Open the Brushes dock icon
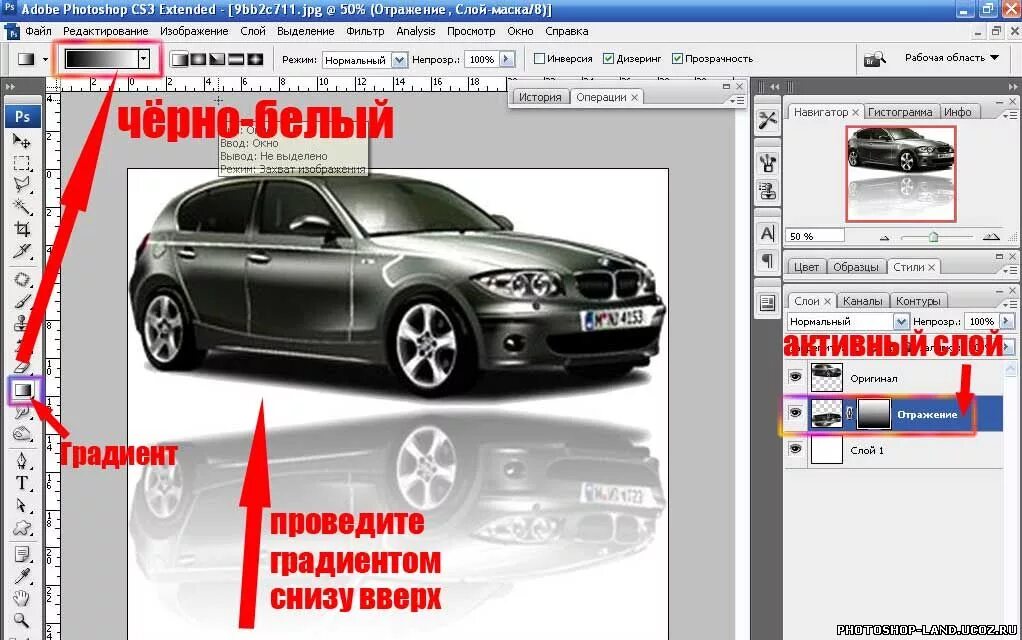Viewport: 1022px width, 640px height. coord(768,163)
